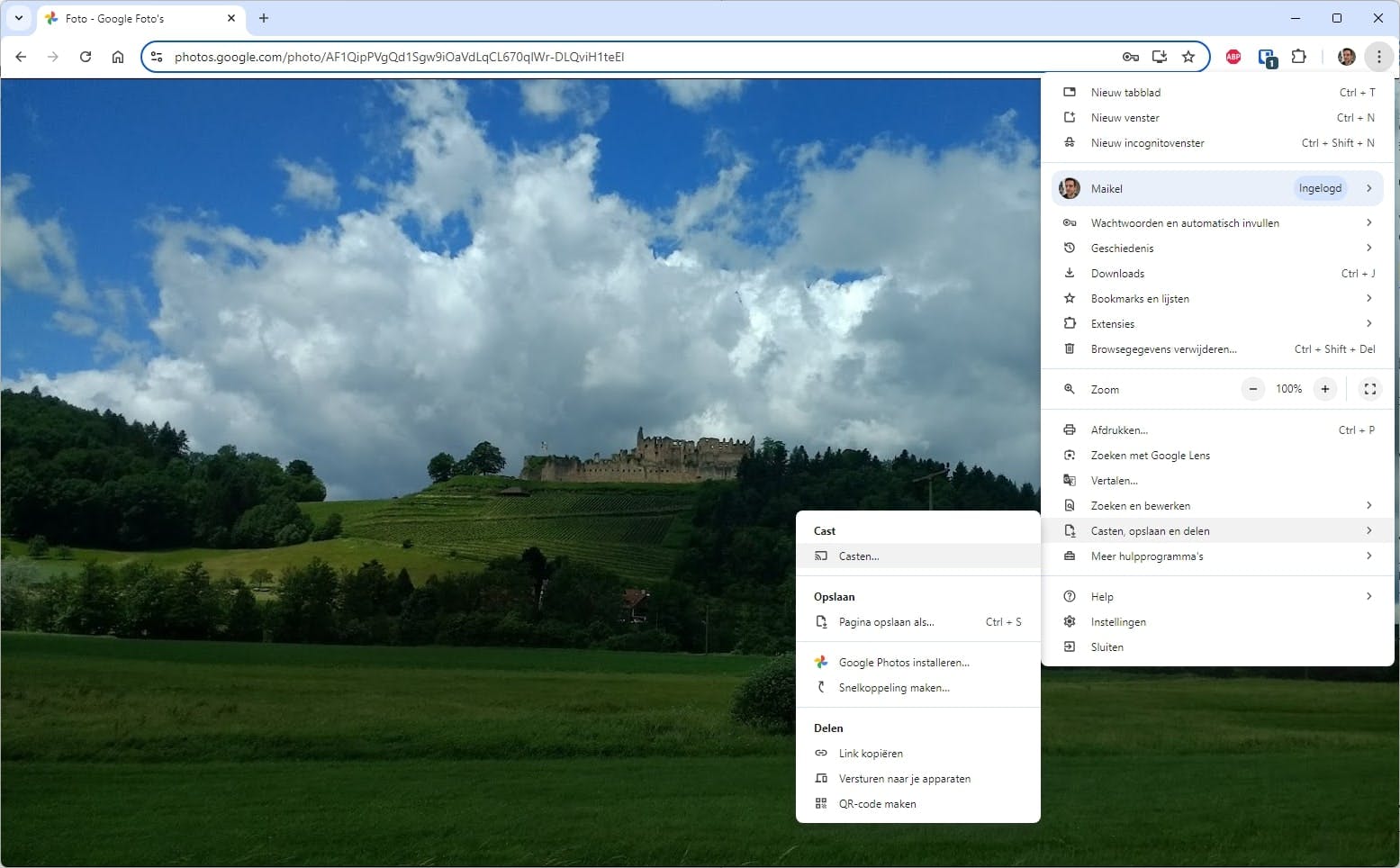Image resolution: width=1400 pixels, height=868 pixels.
Task: Open Downloads from the menu
Action: tap(1217, 273)
